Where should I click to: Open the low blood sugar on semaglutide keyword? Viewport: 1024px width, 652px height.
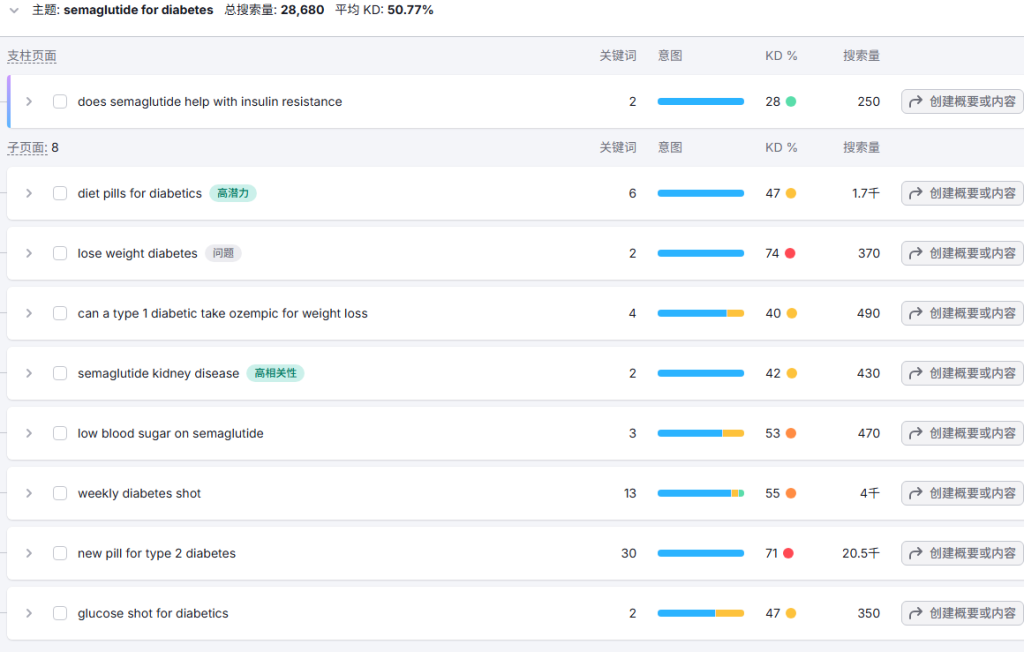pyautogui.click(x=170, y=433)
